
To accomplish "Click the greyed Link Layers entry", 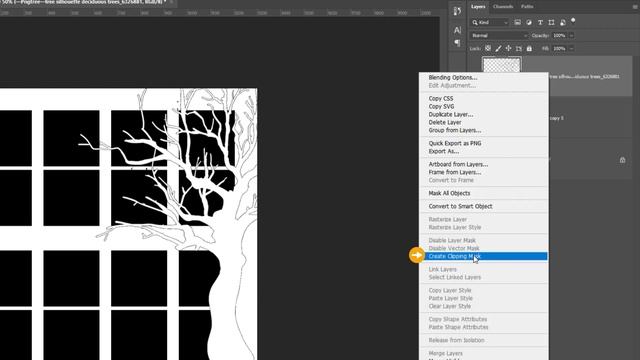I will click(442, 269).
